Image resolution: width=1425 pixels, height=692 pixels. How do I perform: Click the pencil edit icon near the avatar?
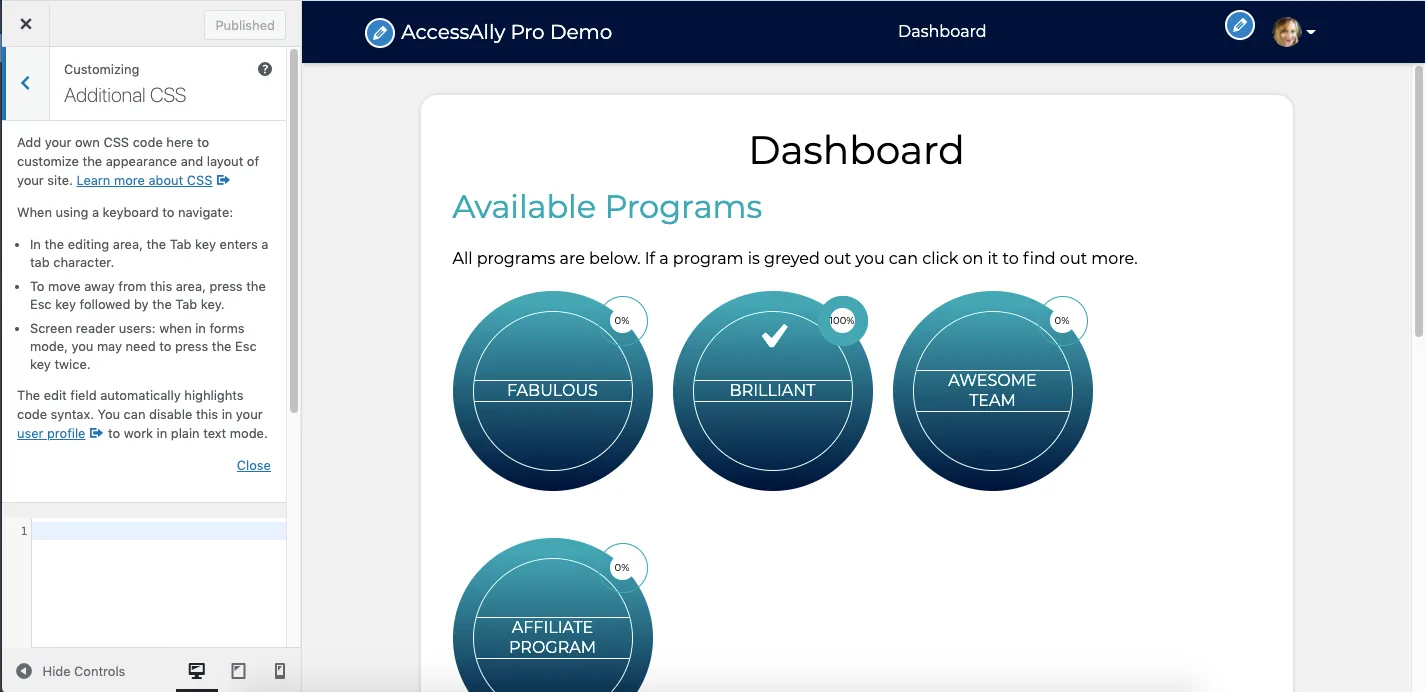(x=1239, y=26)
